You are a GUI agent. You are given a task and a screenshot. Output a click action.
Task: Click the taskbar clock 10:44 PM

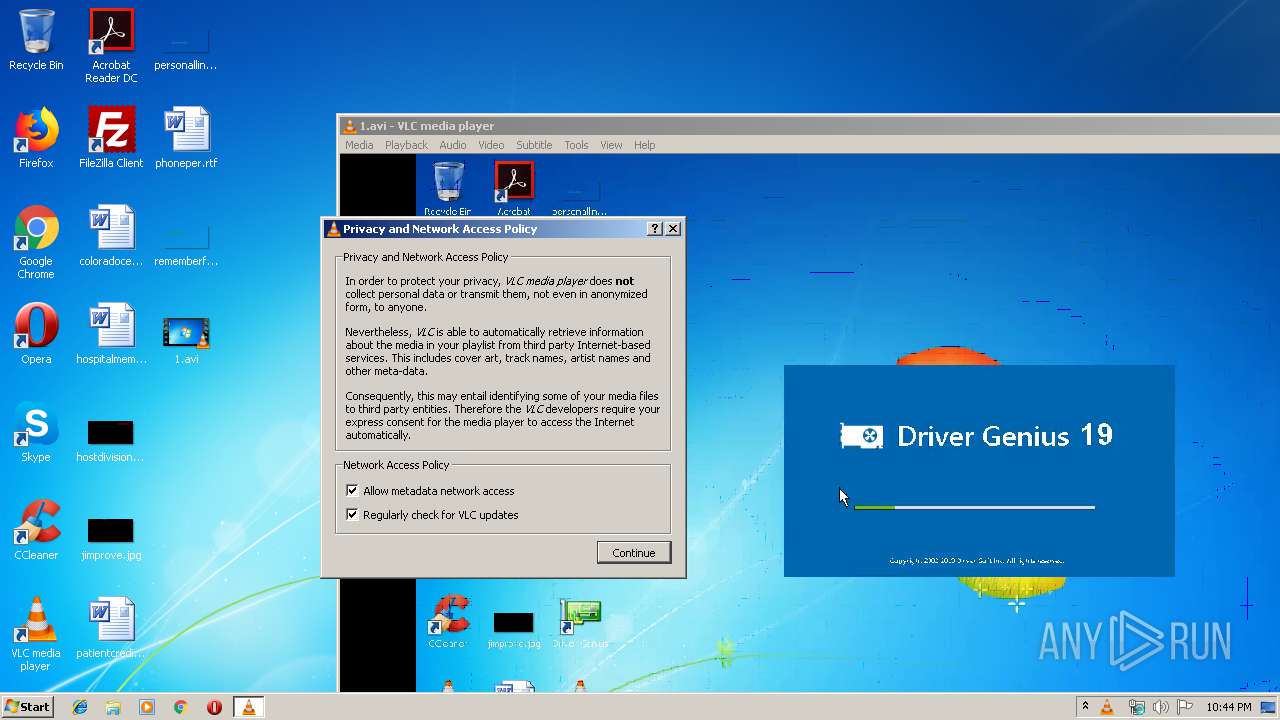pyautogui.click(x=1229, y=707)
